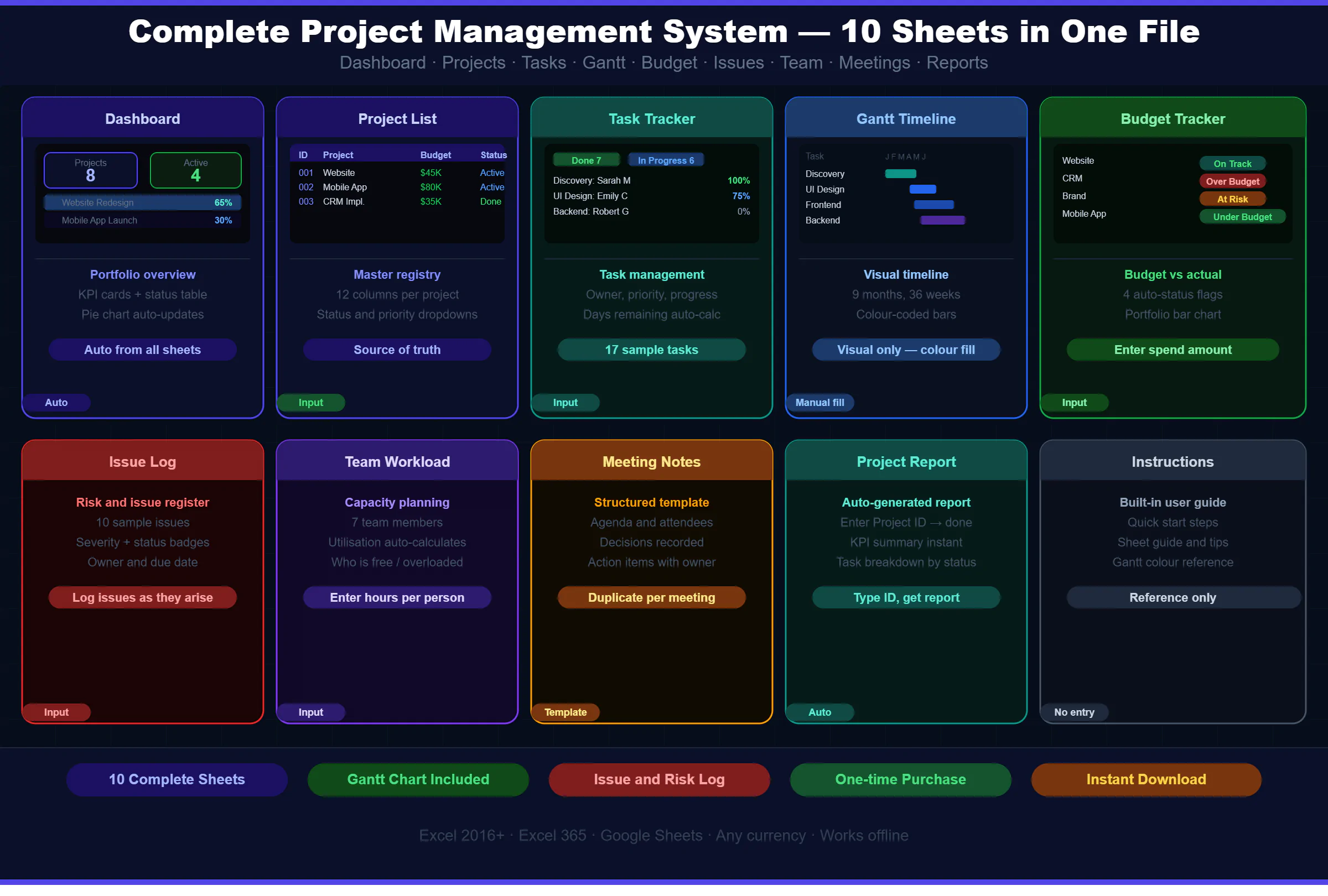Click the Mobile App Launch 30% bar
The width and height of the screenshot is (1328, 896).
click(x=142, y=221)
